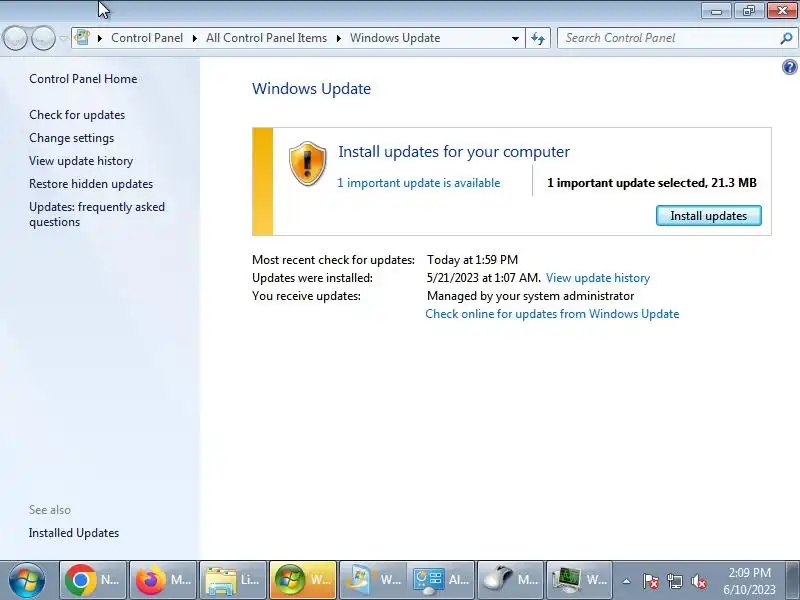Expand the arrow after All Control Panel Items
This screenshot has width=800, height=600.
pyautogui.click(x=338, y=38)
